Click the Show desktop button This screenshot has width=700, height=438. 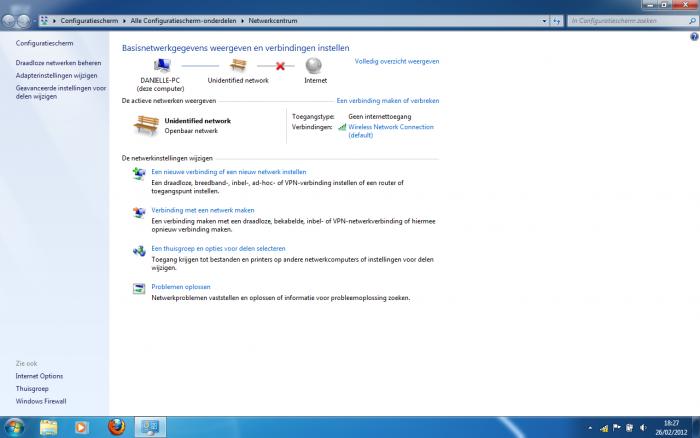696,427
